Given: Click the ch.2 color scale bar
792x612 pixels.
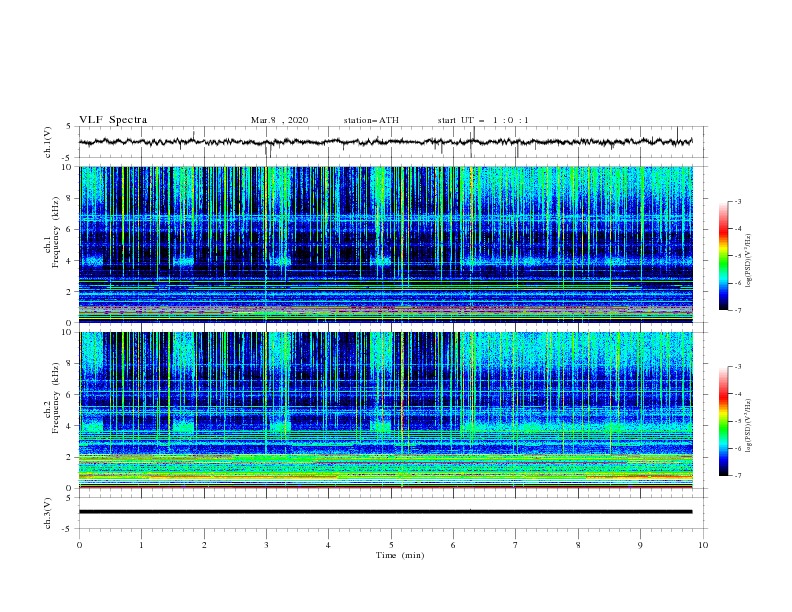Looking at the screenshot, I should [723, 421].
